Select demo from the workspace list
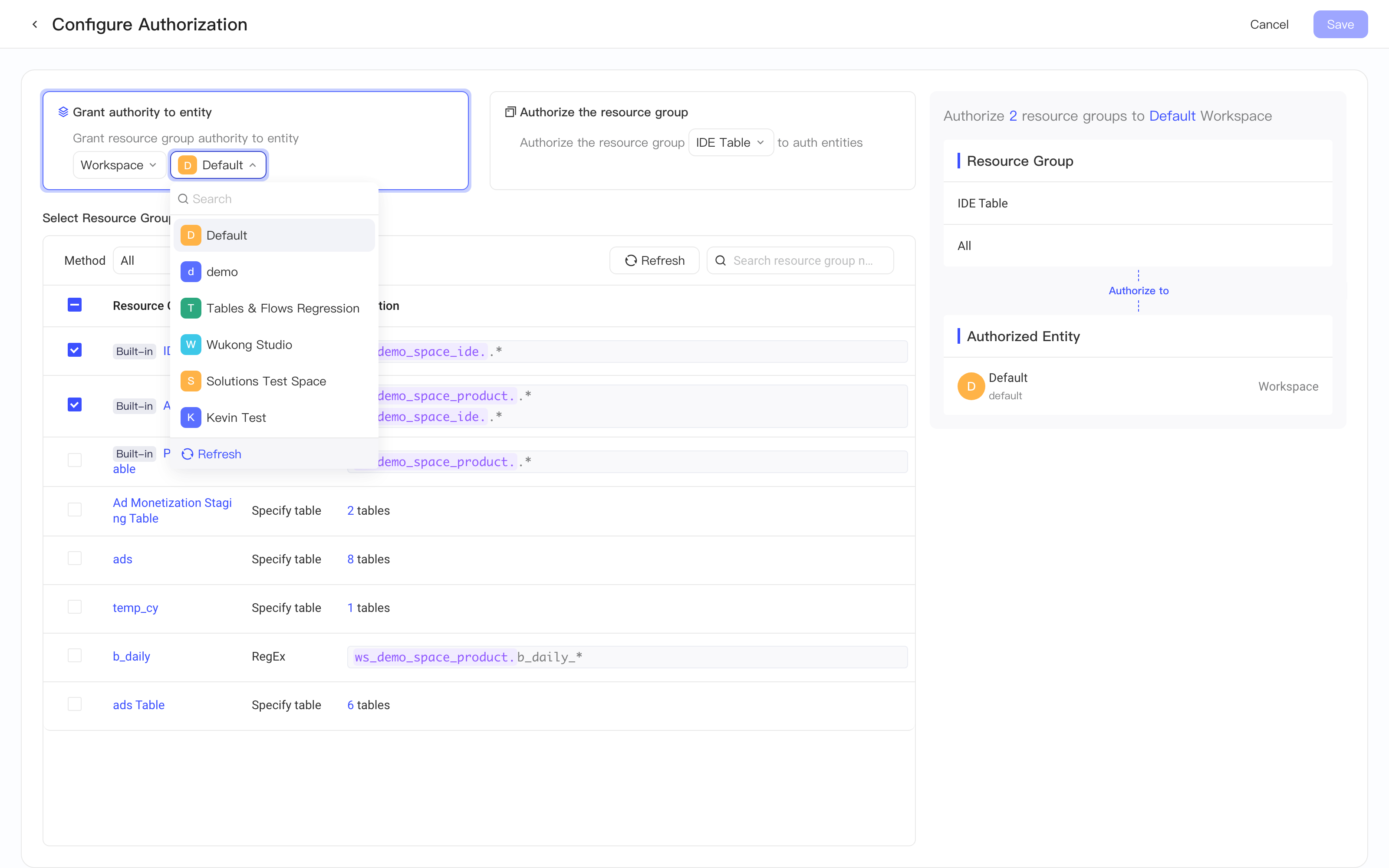Screen dimensions: 1389x868 pos(274,272)
